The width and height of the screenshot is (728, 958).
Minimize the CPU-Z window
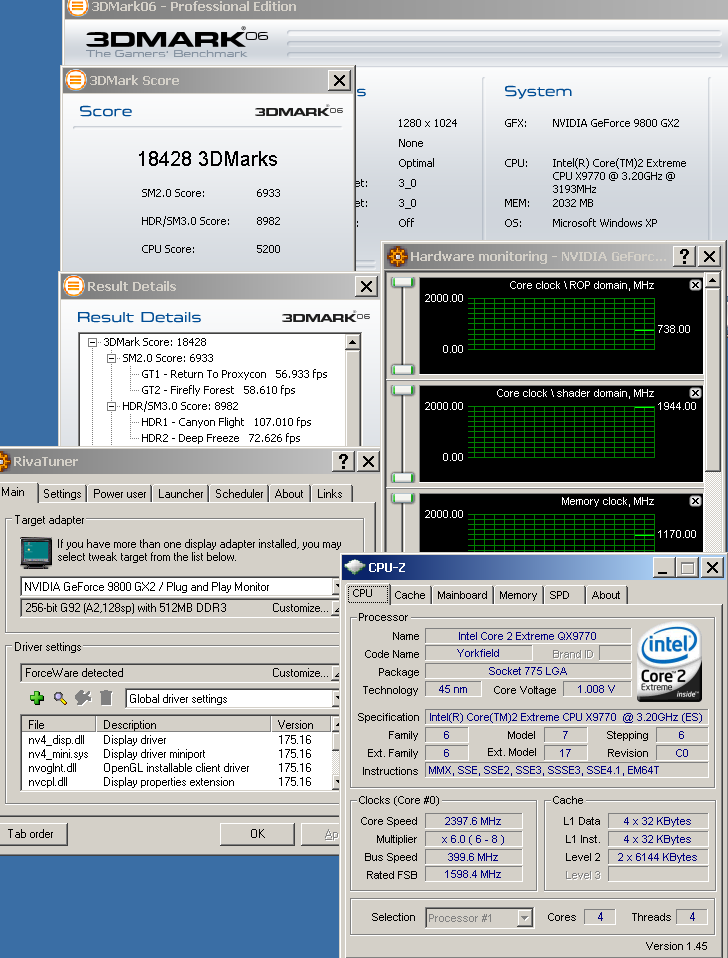click(663, 568)
